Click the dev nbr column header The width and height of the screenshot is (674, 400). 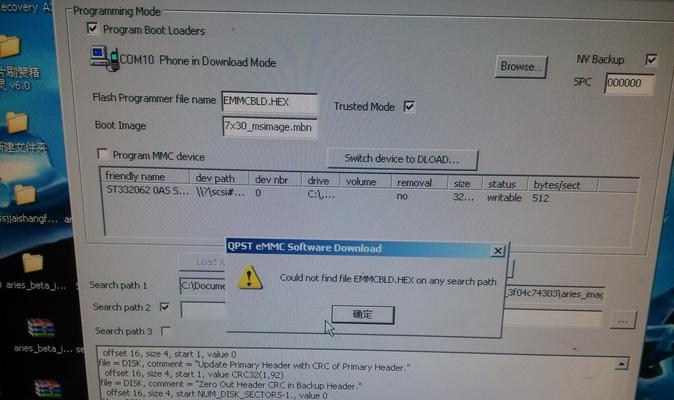click(275, 180)
